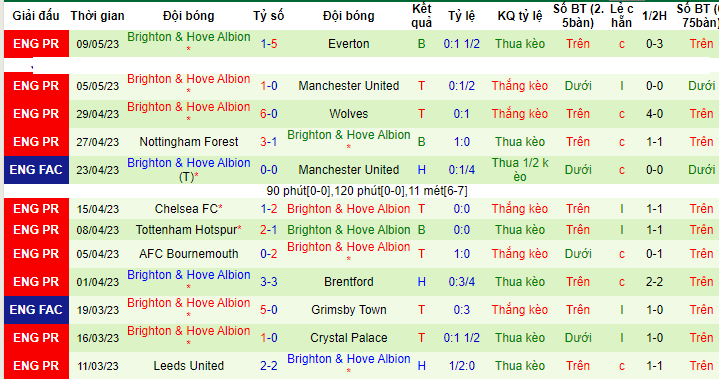This screenshot has width=719, height=379.
Task: Click the Nottingham Forest team name
Action: click(189, 142)
